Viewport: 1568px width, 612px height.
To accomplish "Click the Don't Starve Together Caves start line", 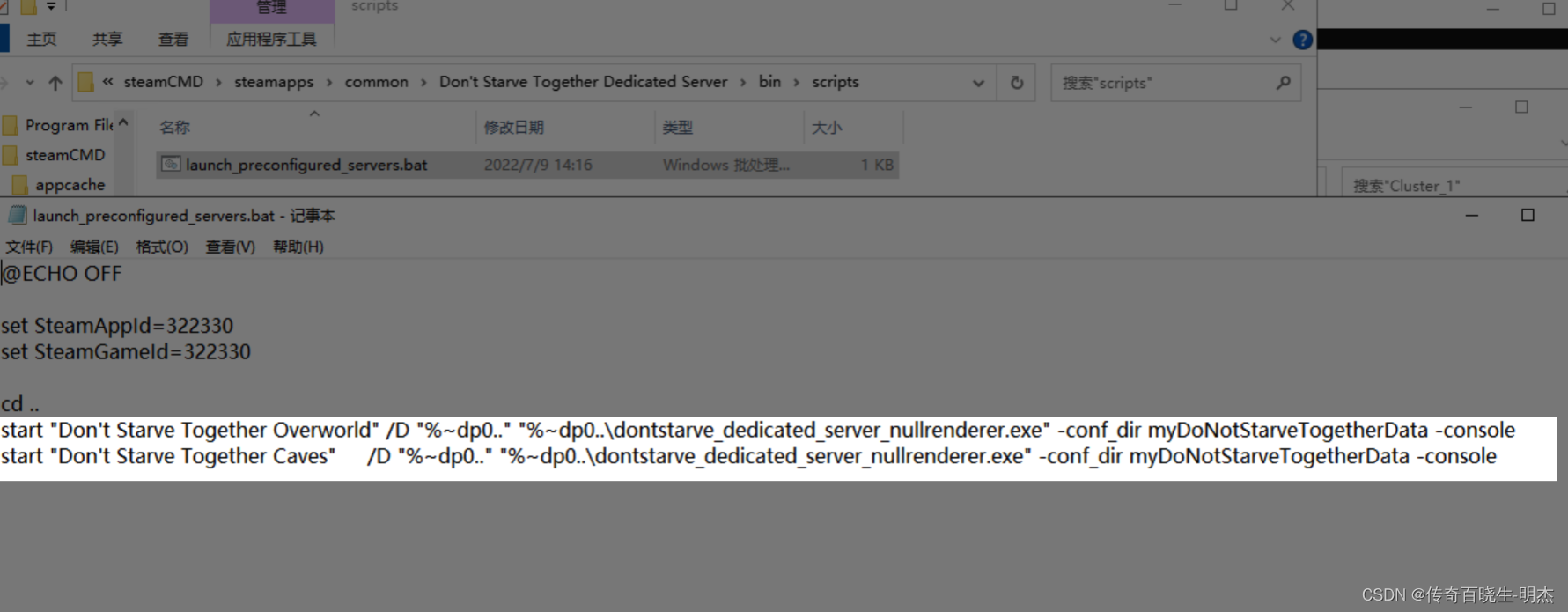I will pyautogui.click(x=748, y=456).
